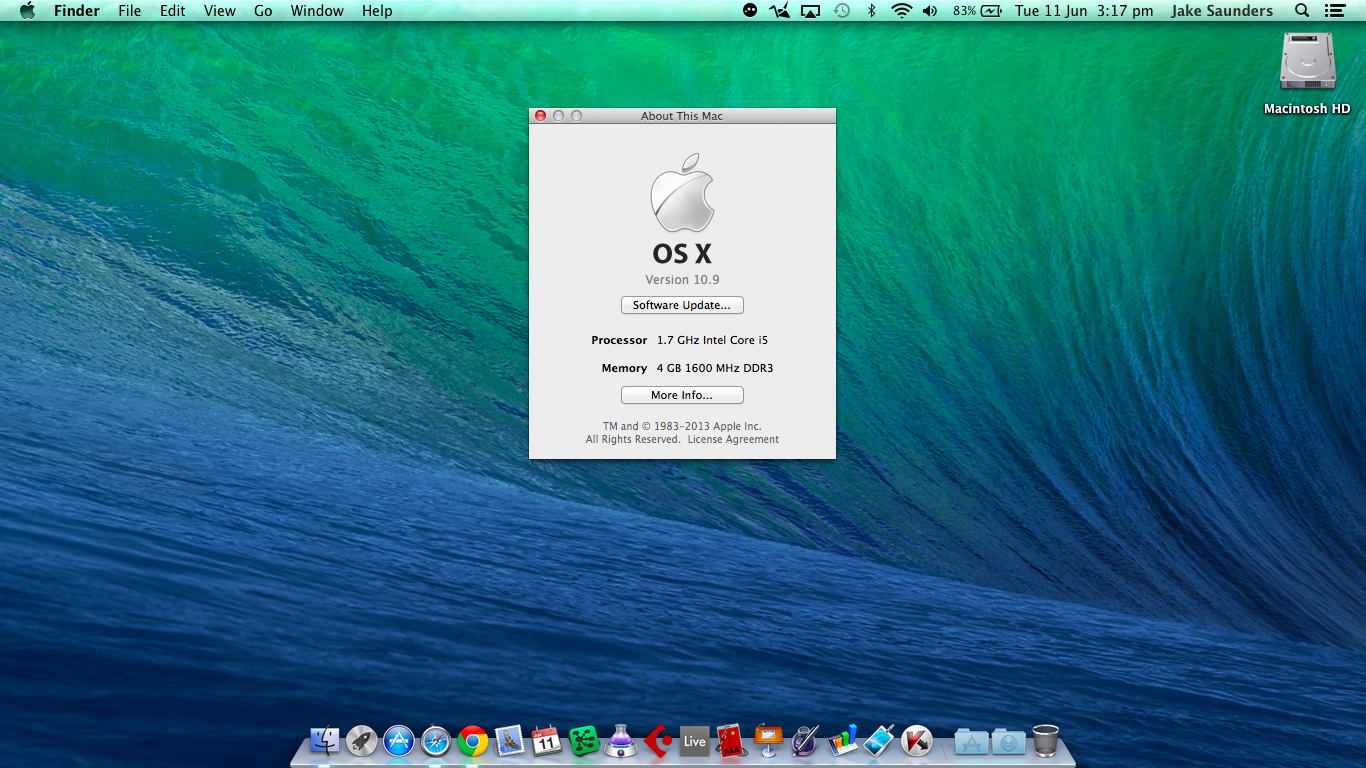Screen dimensions: 1366x768
Task: Launch Kaspersky from the Dock
Action: tap(917, 741)
